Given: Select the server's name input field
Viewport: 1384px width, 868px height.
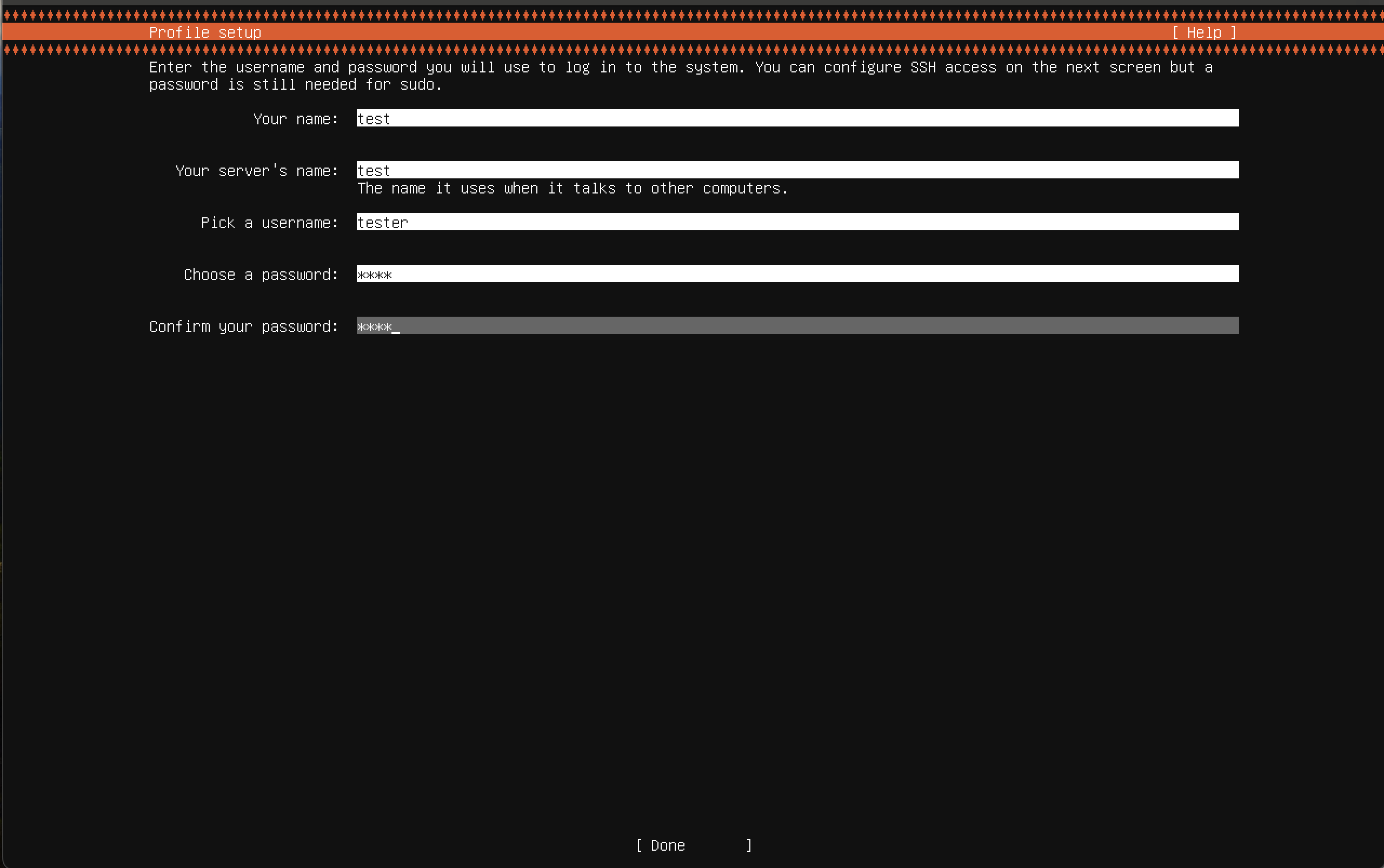Looking at the screenshot, I should [x=797, y=170].
